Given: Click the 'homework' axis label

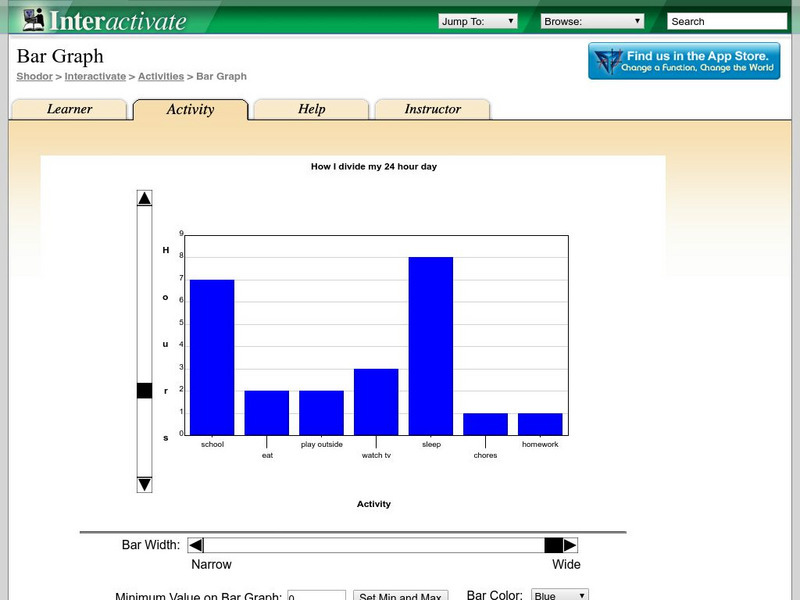Looking at the screenshot, I should tap(540, 444).
